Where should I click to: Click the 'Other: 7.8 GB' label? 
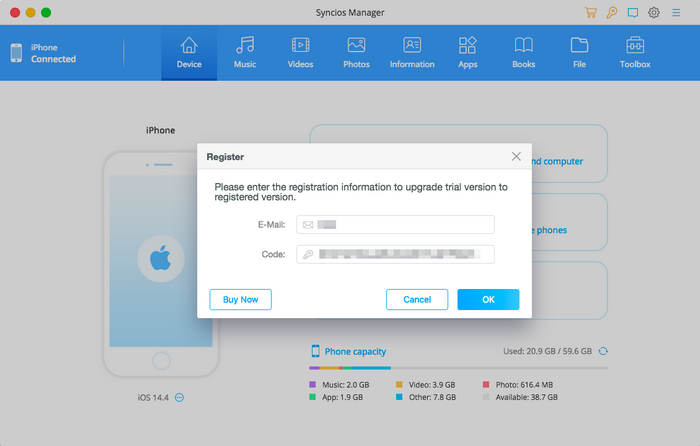[x=433, y=397]
